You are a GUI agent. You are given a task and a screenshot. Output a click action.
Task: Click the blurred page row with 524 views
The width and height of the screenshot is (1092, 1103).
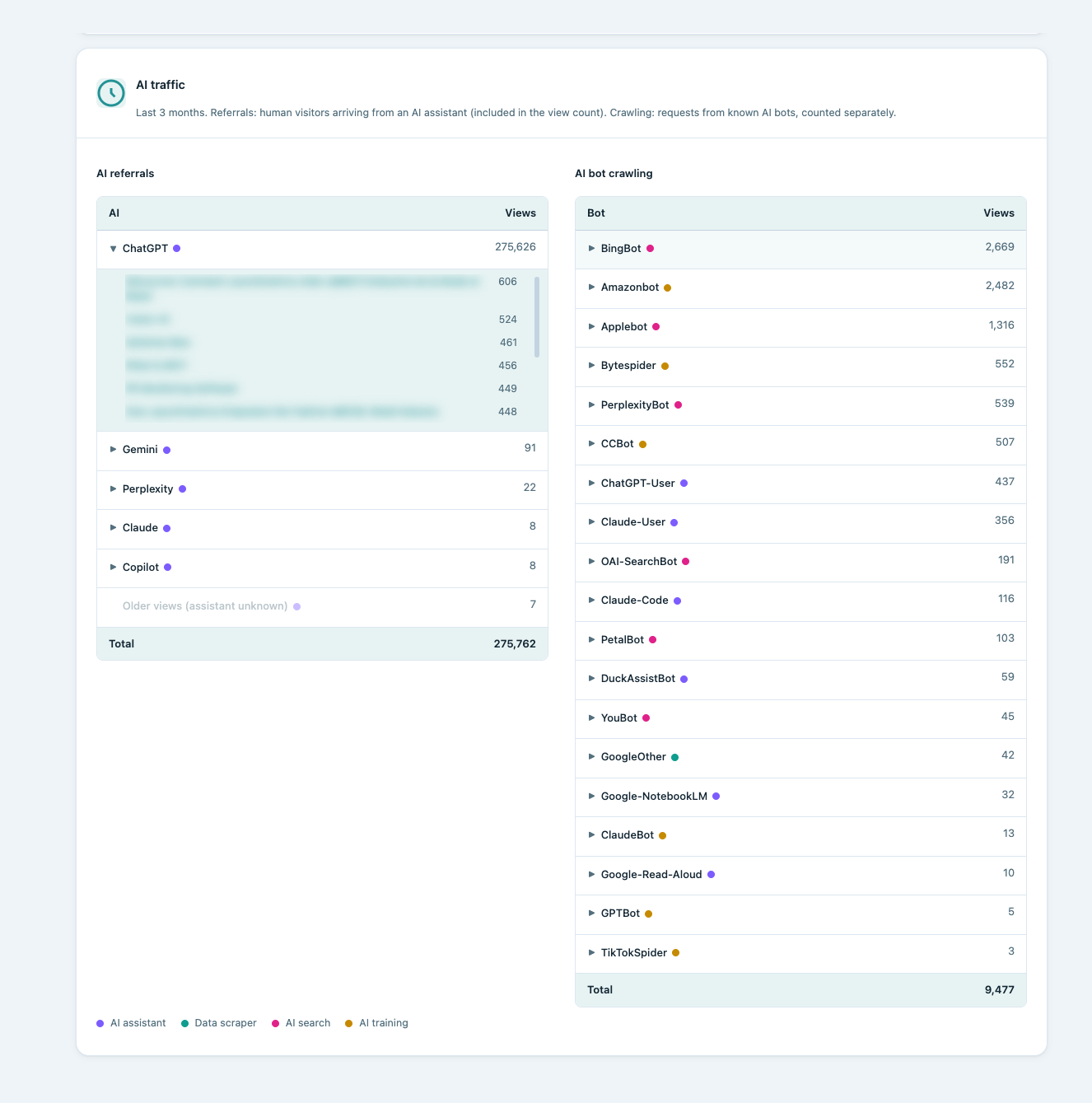tap(322, 320)
